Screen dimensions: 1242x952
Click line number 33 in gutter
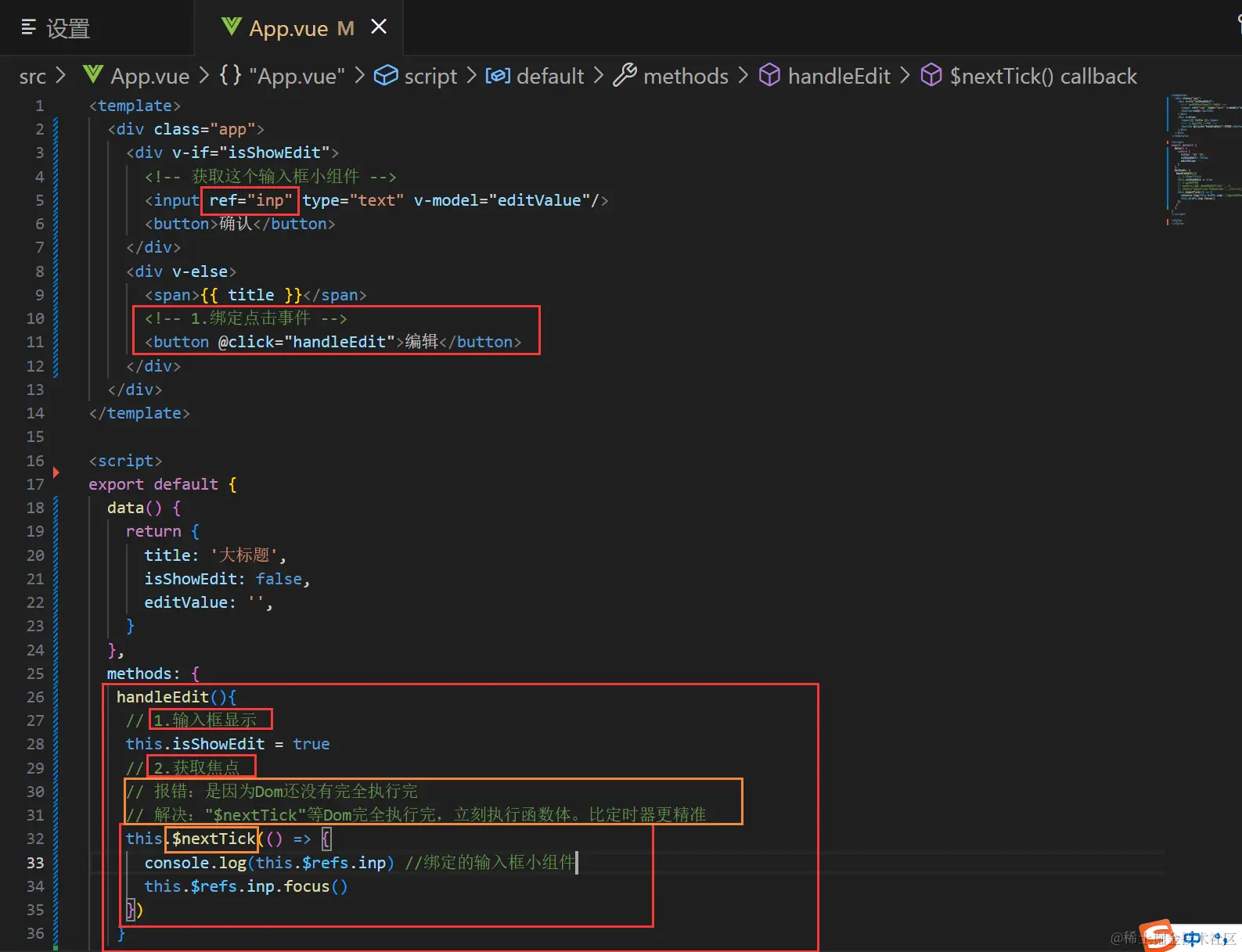35,863
